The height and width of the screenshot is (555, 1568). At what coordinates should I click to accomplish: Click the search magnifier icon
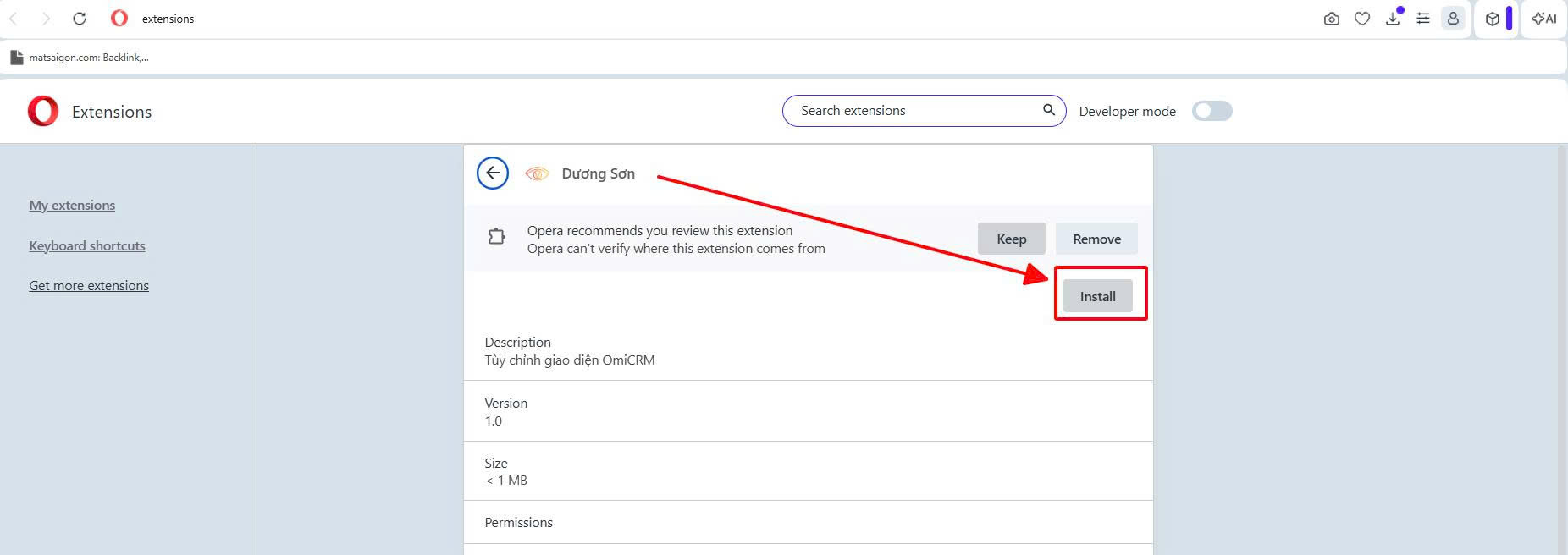coord(1048,110)
